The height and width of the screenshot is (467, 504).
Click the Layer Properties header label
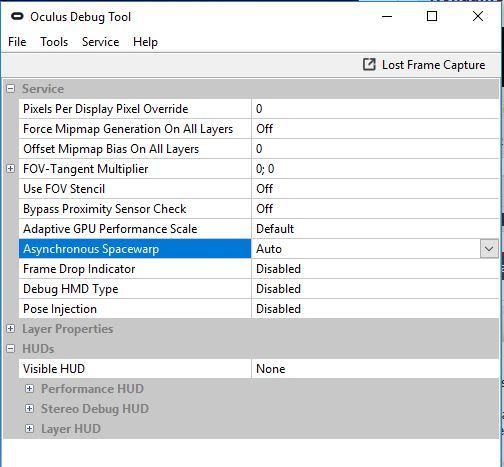[x=68, y=329]
